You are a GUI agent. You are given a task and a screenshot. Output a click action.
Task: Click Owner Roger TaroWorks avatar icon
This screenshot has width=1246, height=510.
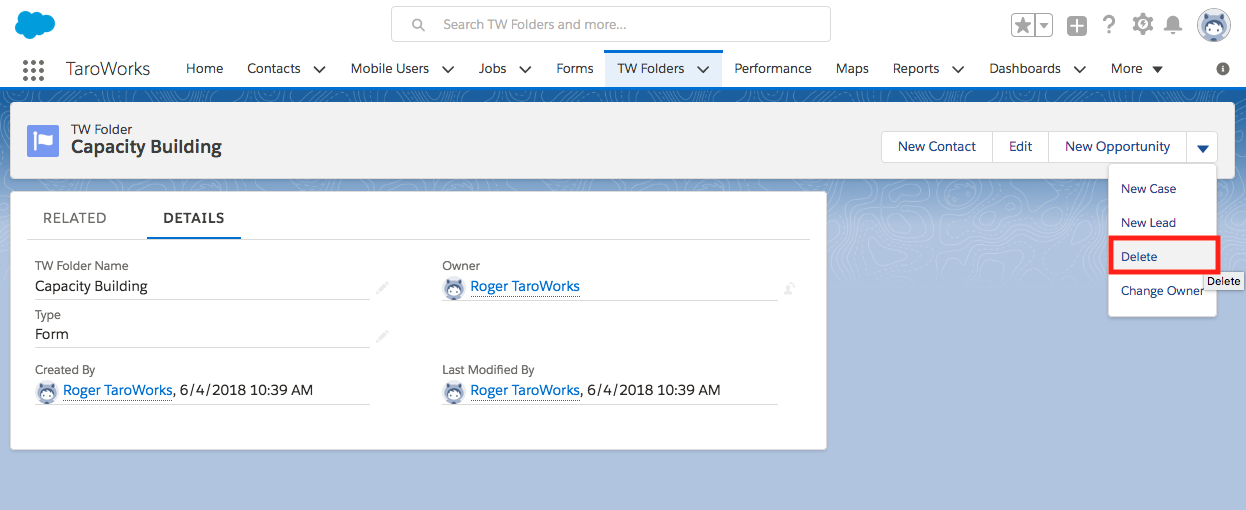click(454, 288)
